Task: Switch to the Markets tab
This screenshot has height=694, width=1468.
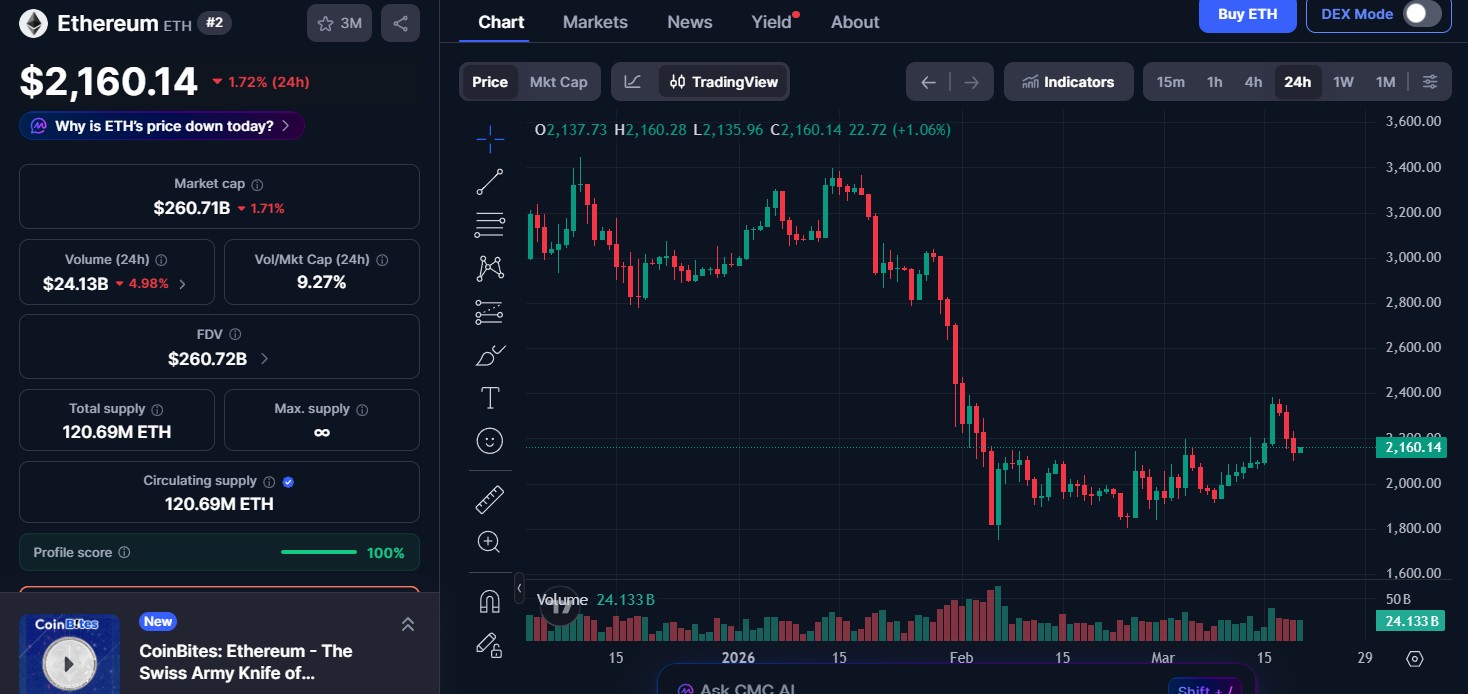Action: click(x=595, y=21)
